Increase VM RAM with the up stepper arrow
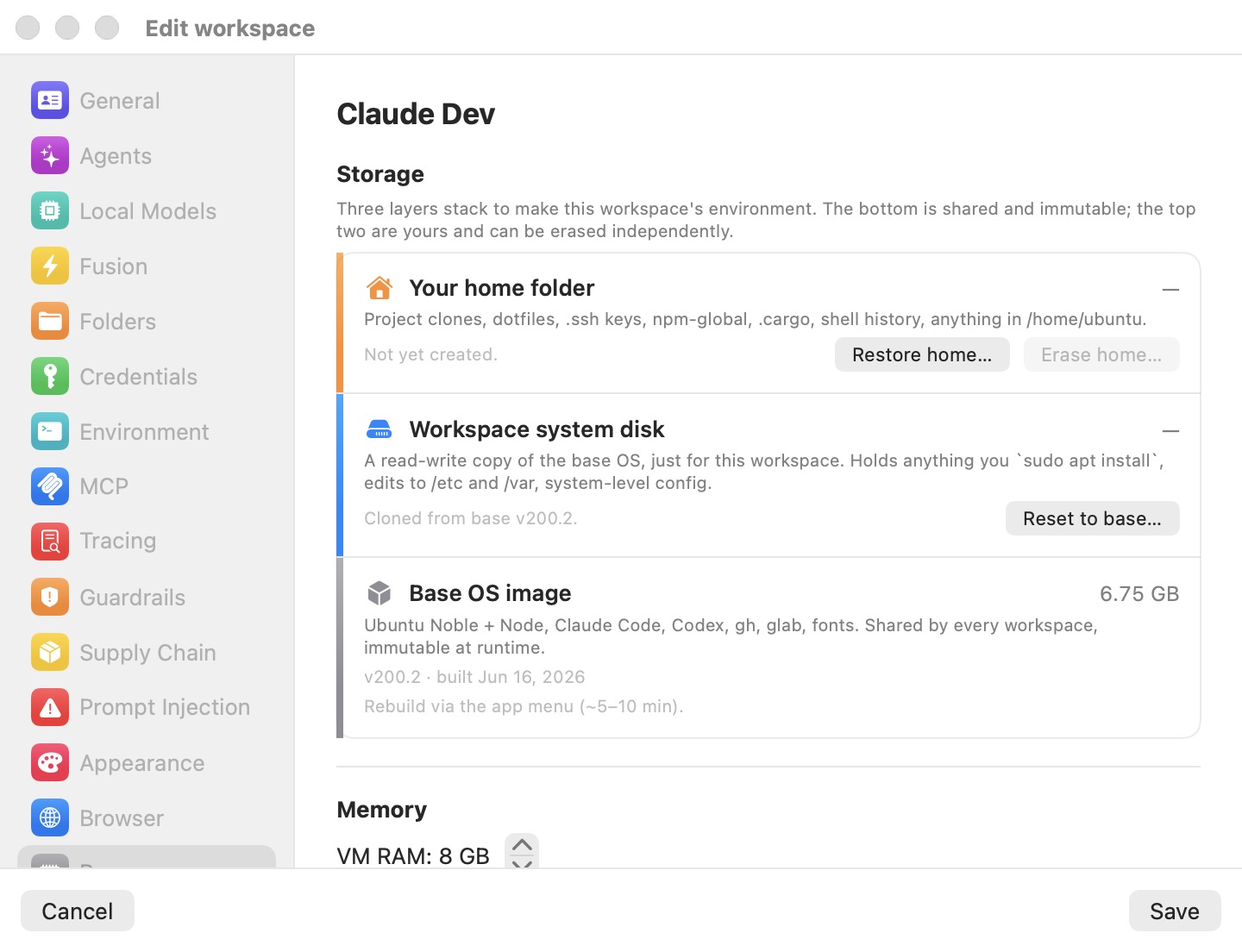Screen dimensions: 1242x952 tap(522, 844)
